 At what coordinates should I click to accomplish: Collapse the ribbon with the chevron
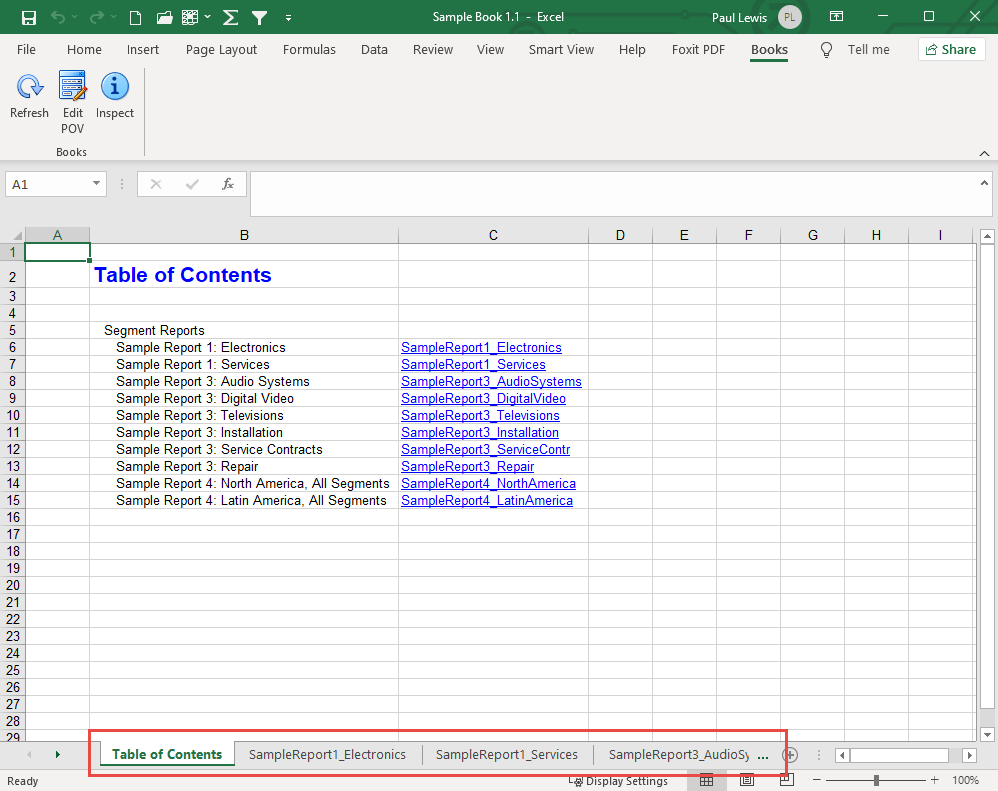pos(984,153)
